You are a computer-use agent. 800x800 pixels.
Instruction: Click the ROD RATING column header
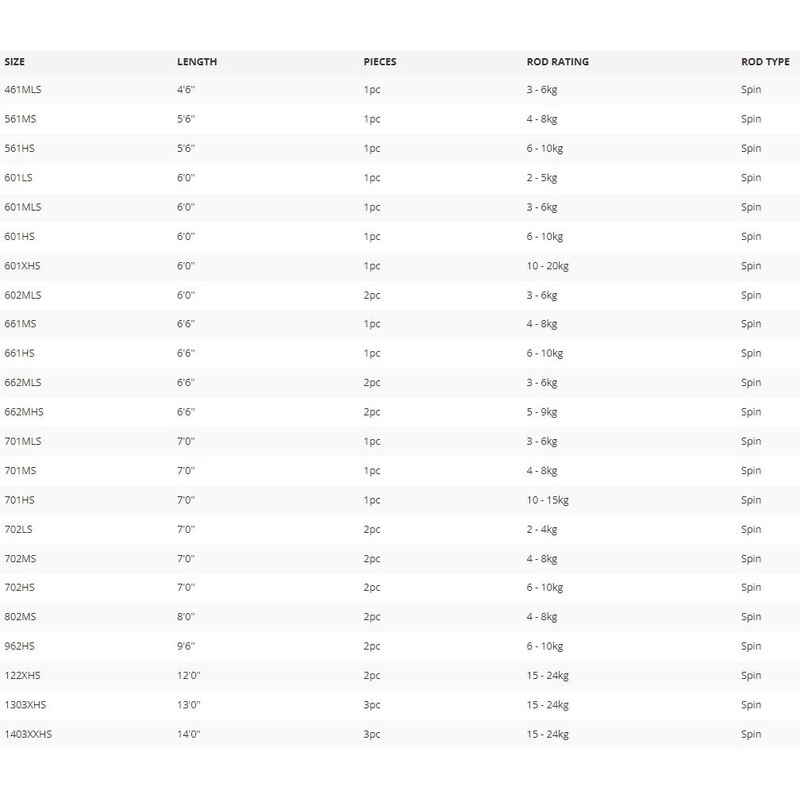pyautogui.click(x=557, y=62)
